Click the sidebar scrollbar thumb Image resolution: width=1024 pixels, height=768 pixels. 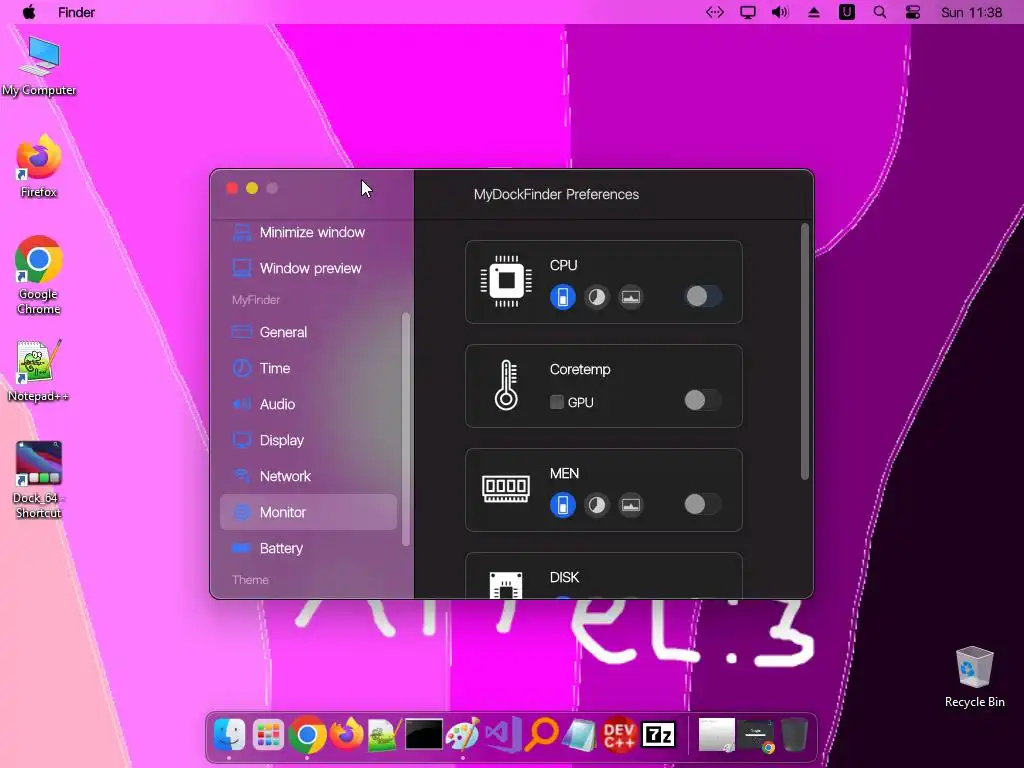click(406, 429)
